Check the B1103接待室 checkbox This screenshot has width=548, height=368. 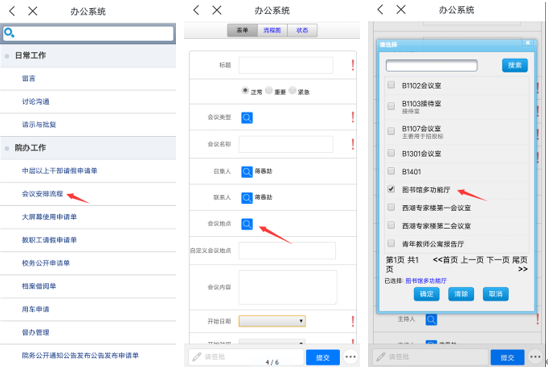click(391, 106)
